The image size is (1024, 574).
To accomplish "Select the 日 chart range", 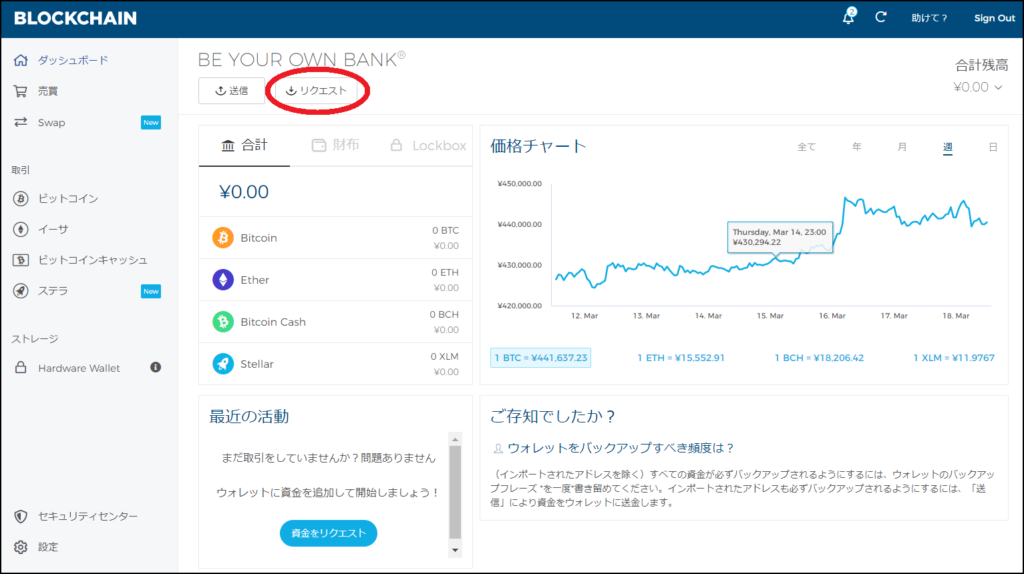I will pos(993,147).
